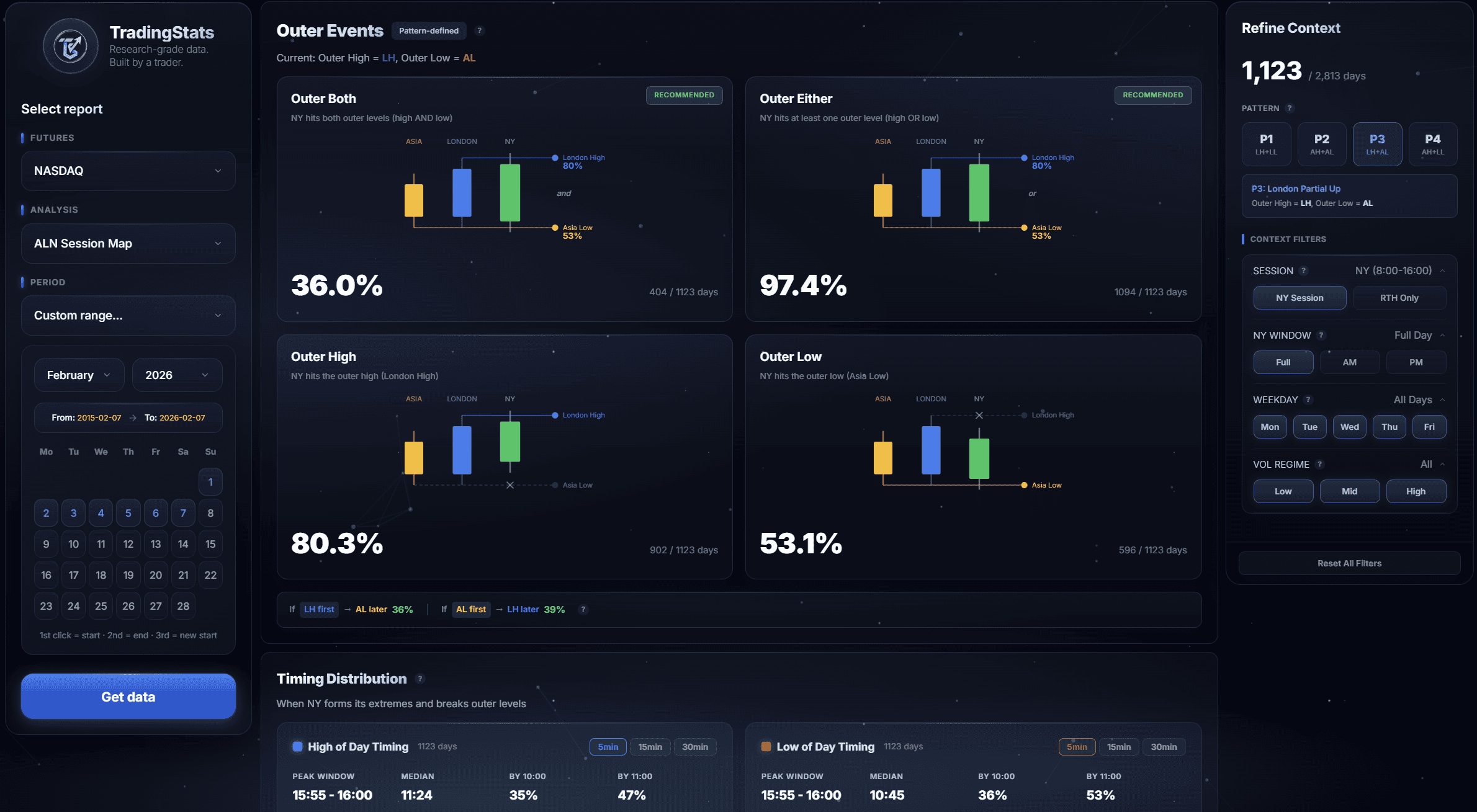
Task: Click the Get data button
Action: pyautogui.click(x=128, y=697)
